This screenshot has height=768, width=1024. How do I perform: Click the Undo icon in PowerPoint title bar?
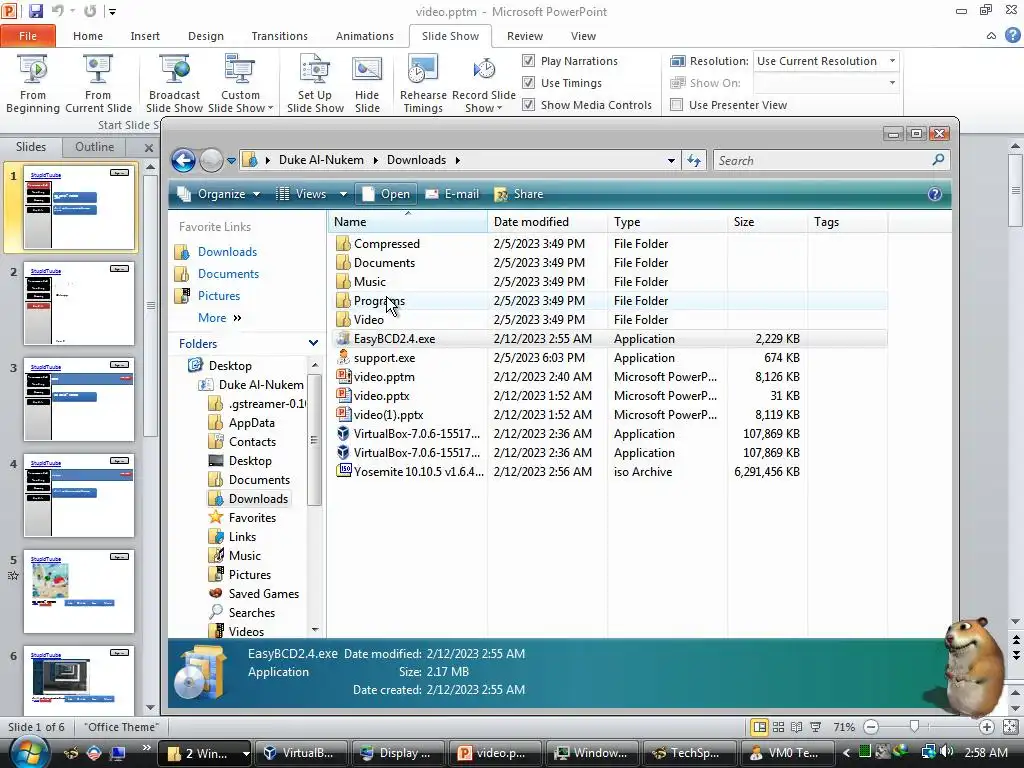(57, 11)
